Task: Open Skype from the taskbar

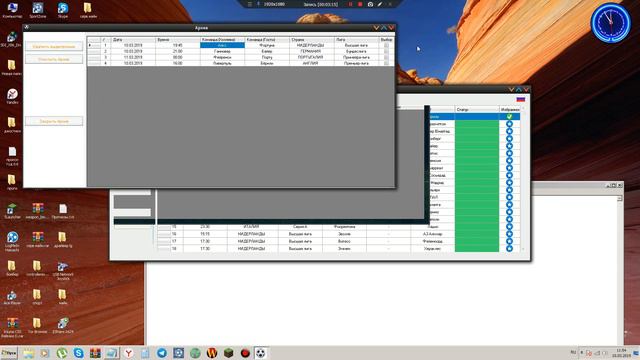Action: 78,353
